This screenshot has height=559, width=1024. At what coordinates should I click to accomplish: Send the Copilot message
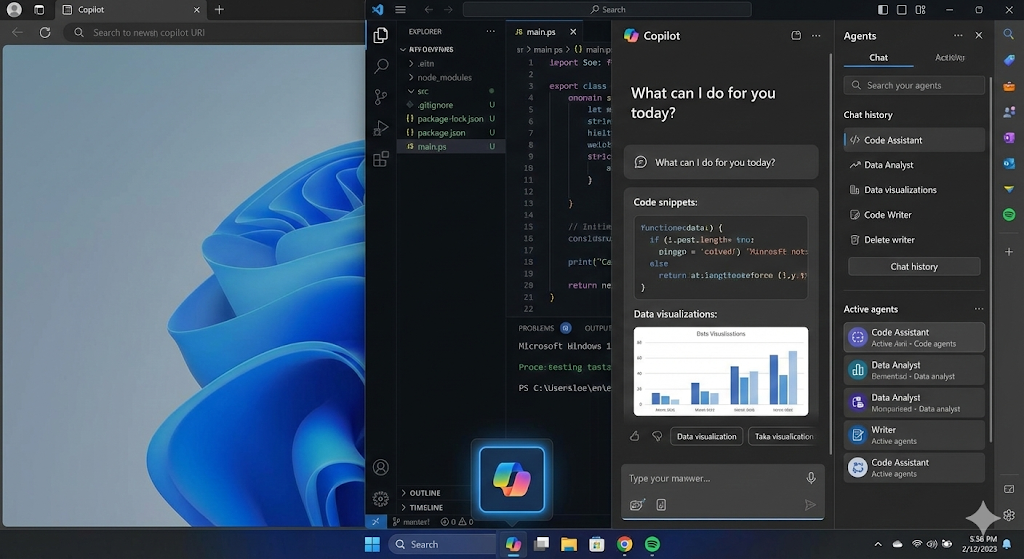point(810,505)
